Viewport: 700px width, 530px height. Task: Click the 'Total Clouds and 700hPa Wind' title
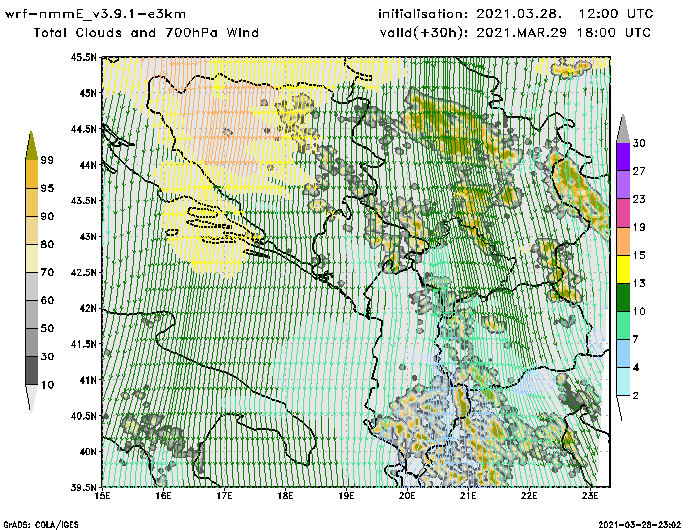(x=146, y=33)
